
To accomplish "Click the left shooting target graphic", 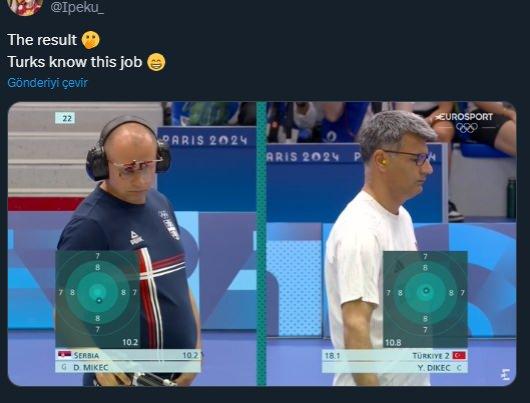I will pyautogui.click(x=98, y=299).
